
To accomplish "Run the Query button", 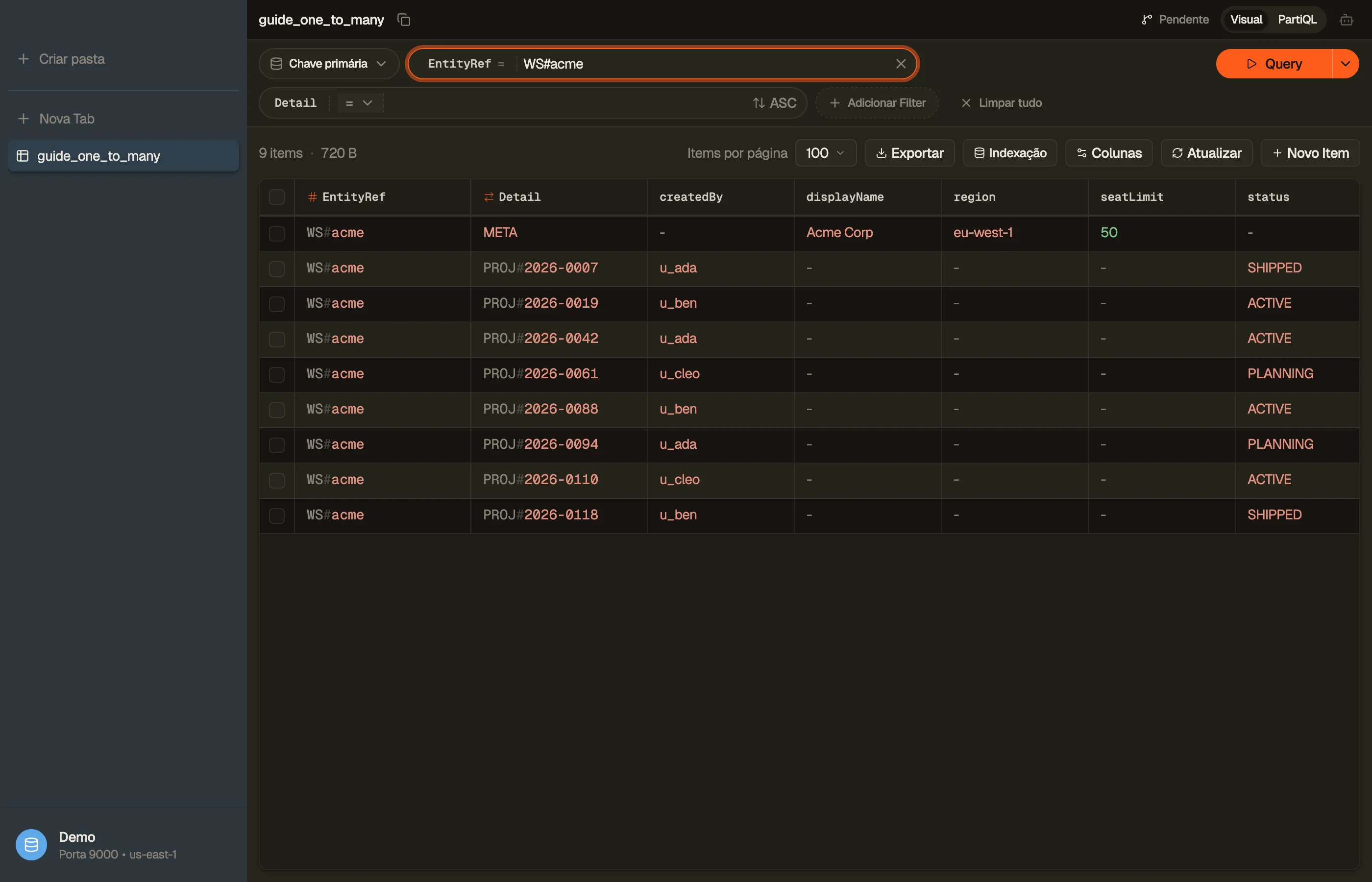I will point(1274,64).
